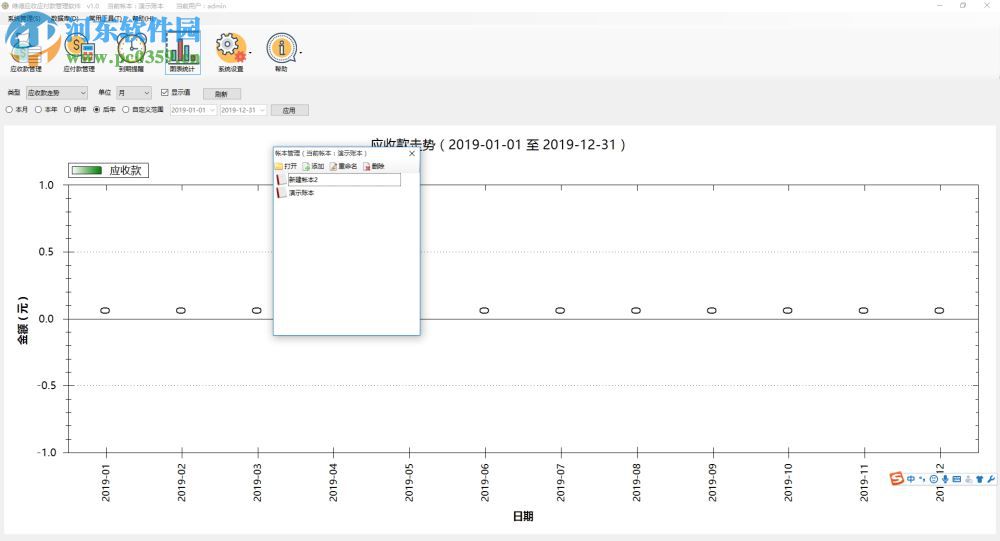Toggle the 显示值 checkbox
The height and width of the screenshot is (541, 1000).
click(x=165, y=93)
